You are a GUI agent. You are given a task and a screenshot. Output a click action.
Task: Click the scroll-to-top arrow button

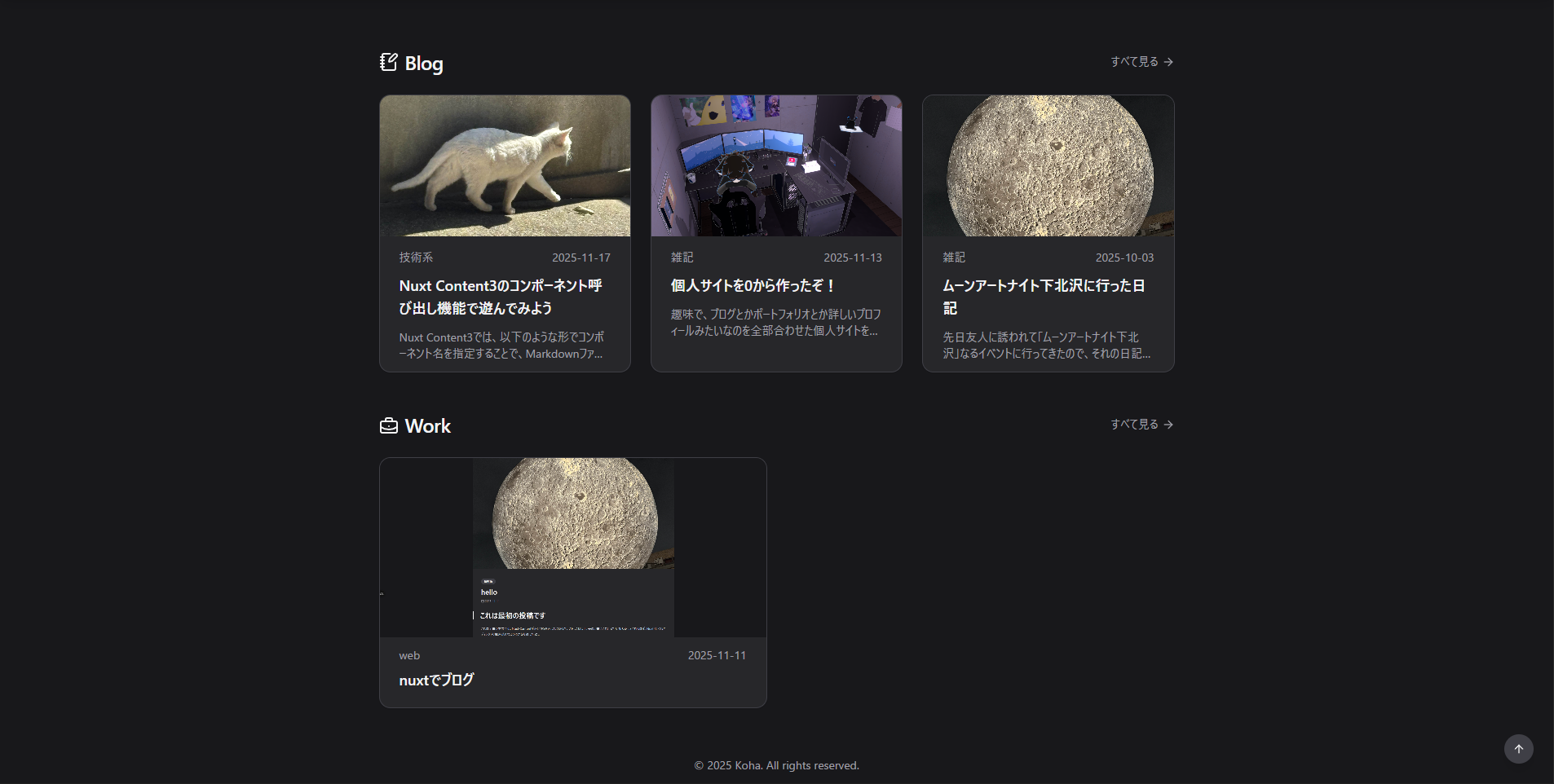pos(1517,748)
